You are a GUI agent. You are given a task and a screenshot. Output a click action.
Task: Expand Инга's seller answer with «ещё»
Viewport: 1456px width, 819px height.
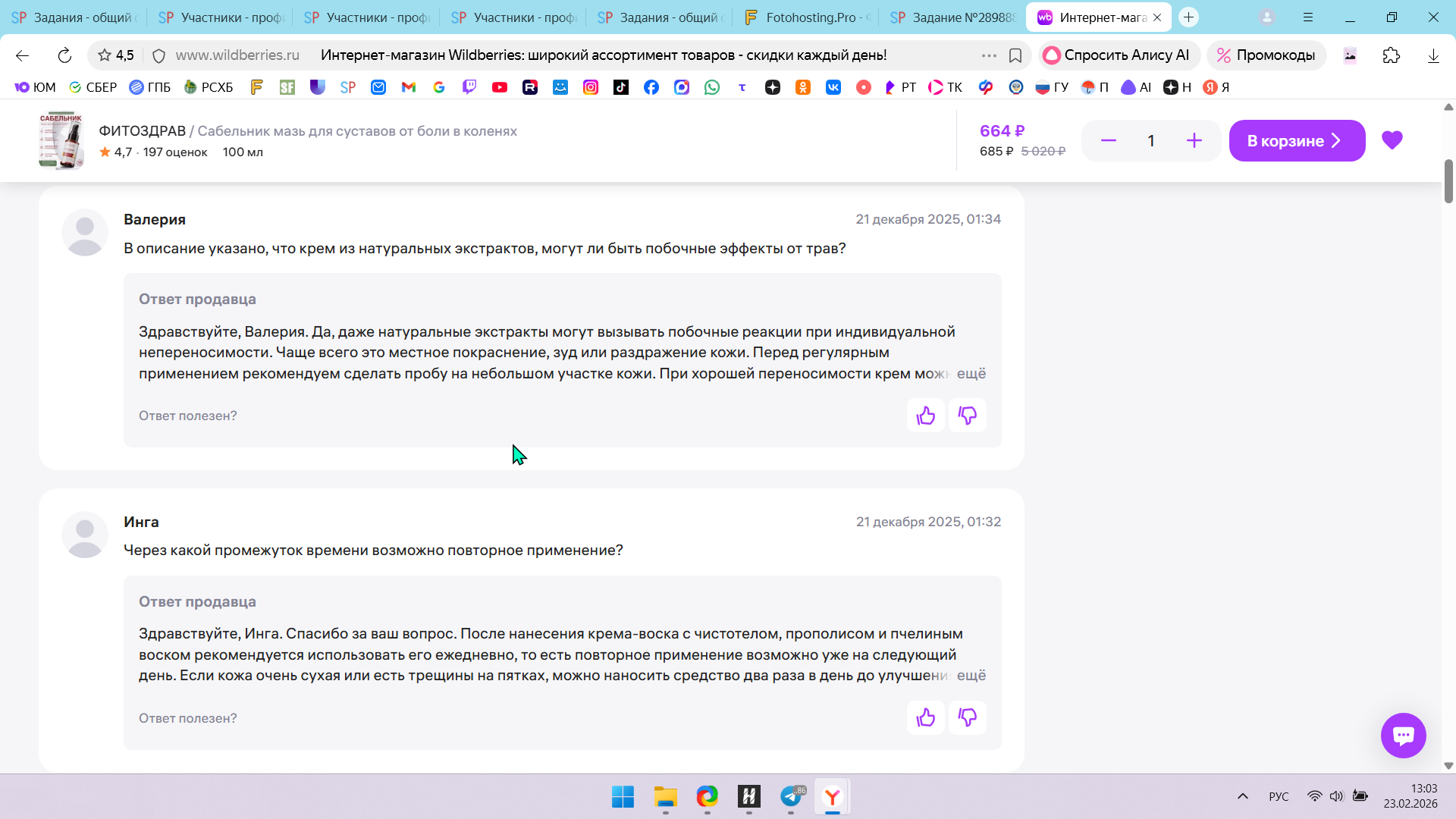[x=971, y=675]
